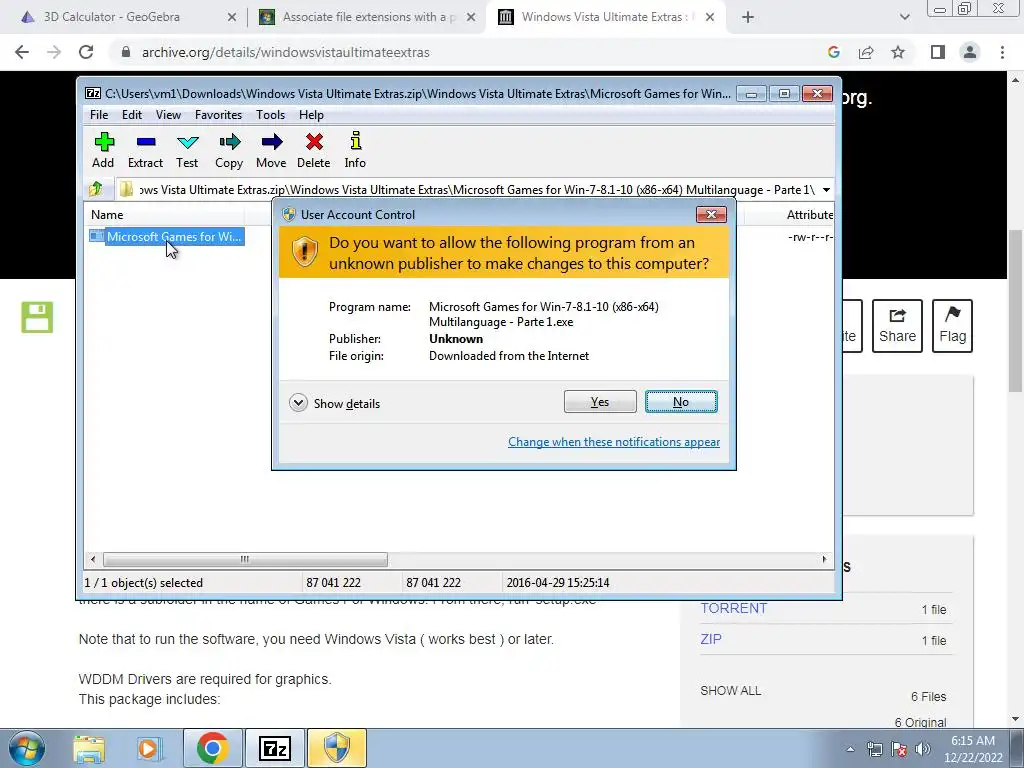Click Share button on archive.org page

[x=897, y=326]
